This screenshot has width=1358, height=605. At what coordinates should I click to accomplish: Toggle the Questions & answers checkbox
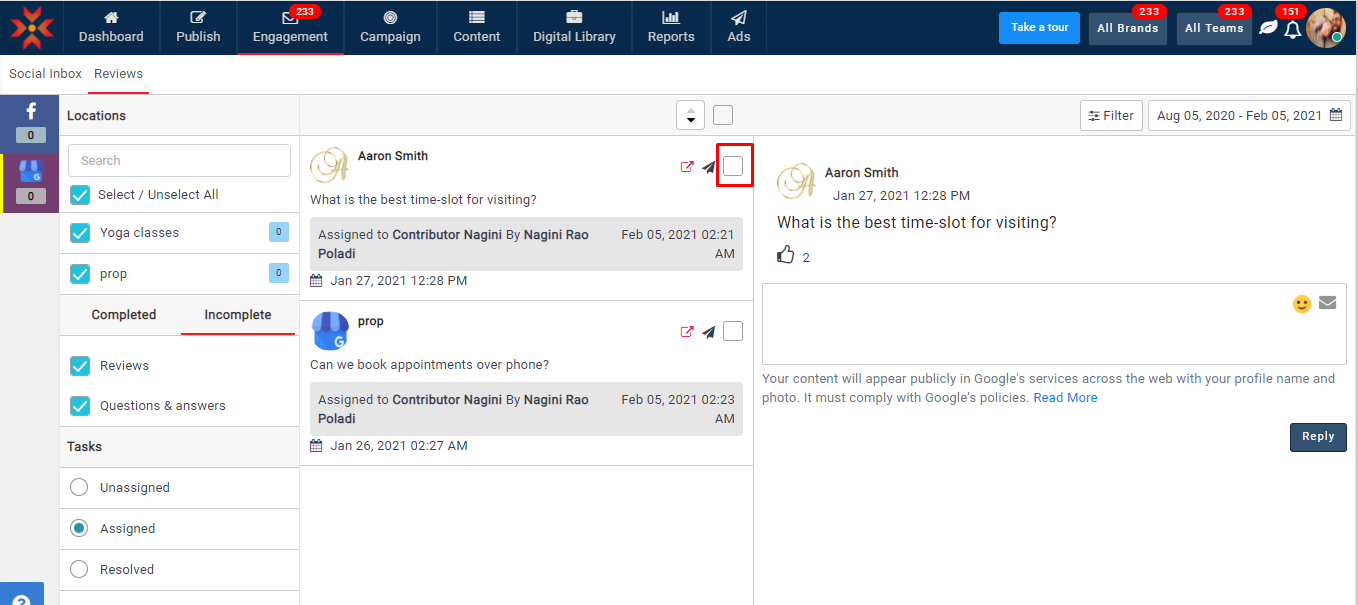point(80,406)
